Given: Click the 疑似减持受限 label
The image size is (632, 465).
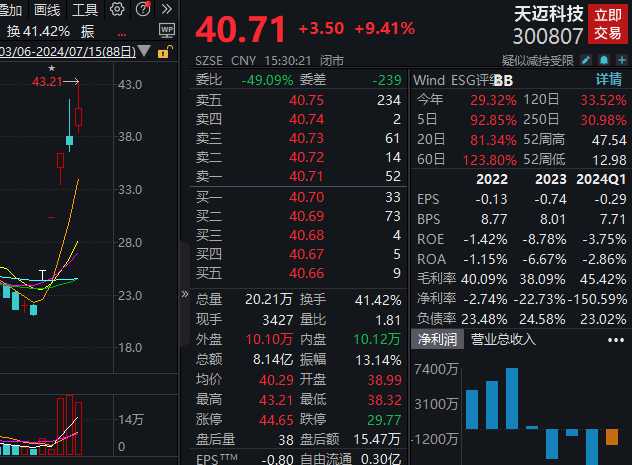Looking at the screenshot, I should coord(538,61).
